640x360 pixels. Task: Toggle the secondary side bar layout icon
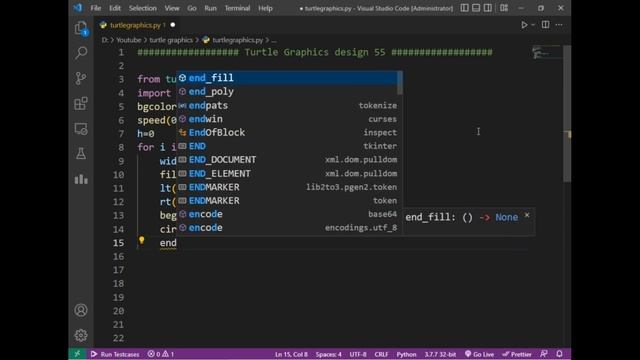click(x=487, y=8)
